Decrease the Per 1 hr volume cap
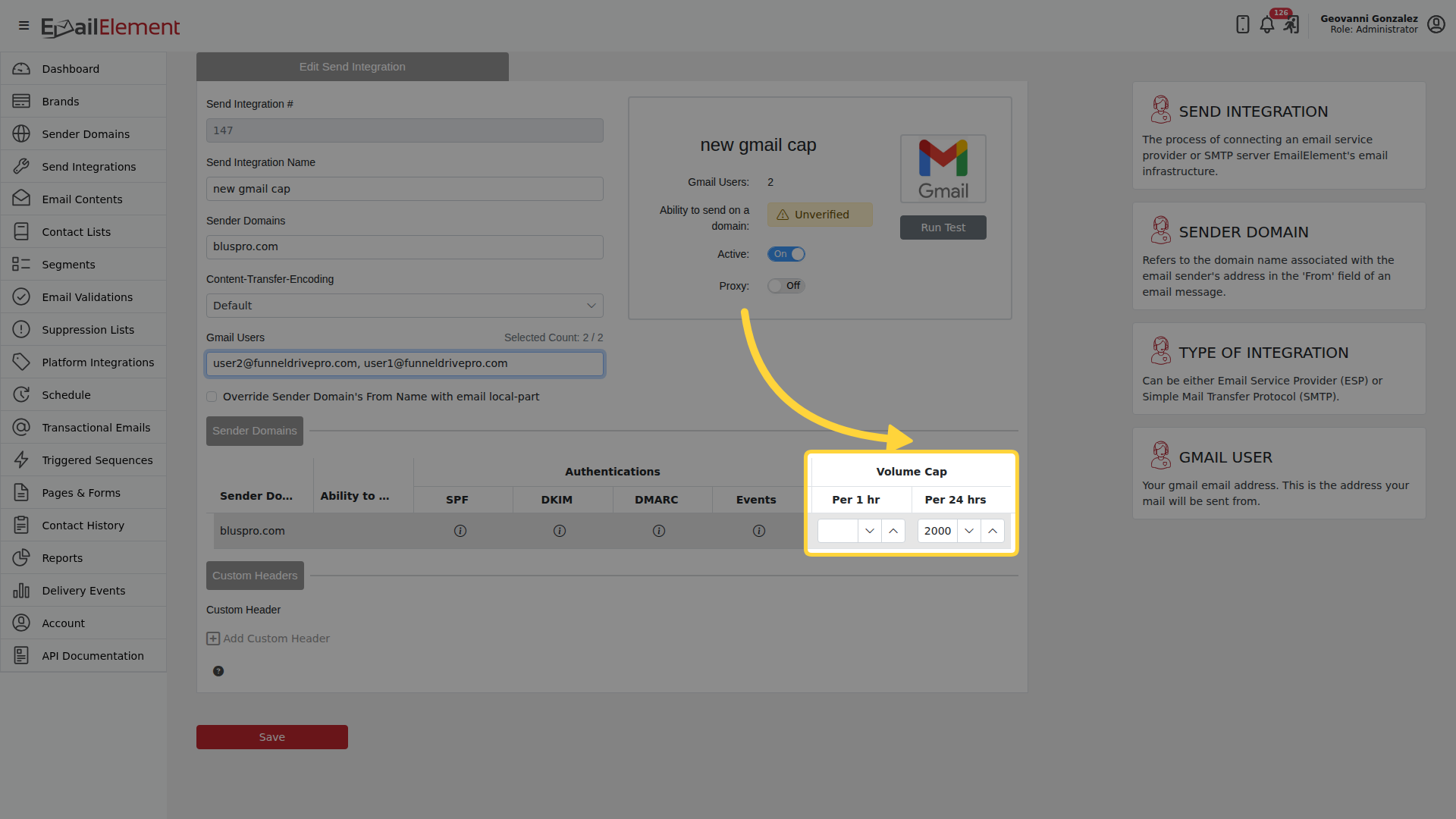Image resolution: width=1456 pixels, height=819 pixels. pyautogui.click(x=870, y=531)
